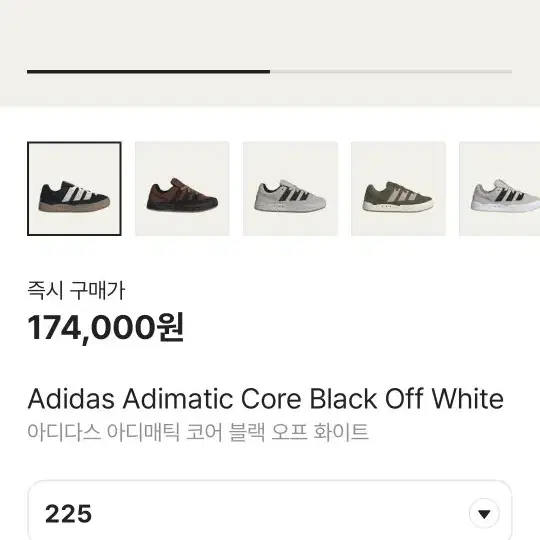Screen dimensions: 540x540
Task: Open the size dropdown arrow icon
Action: pos(484,514)
